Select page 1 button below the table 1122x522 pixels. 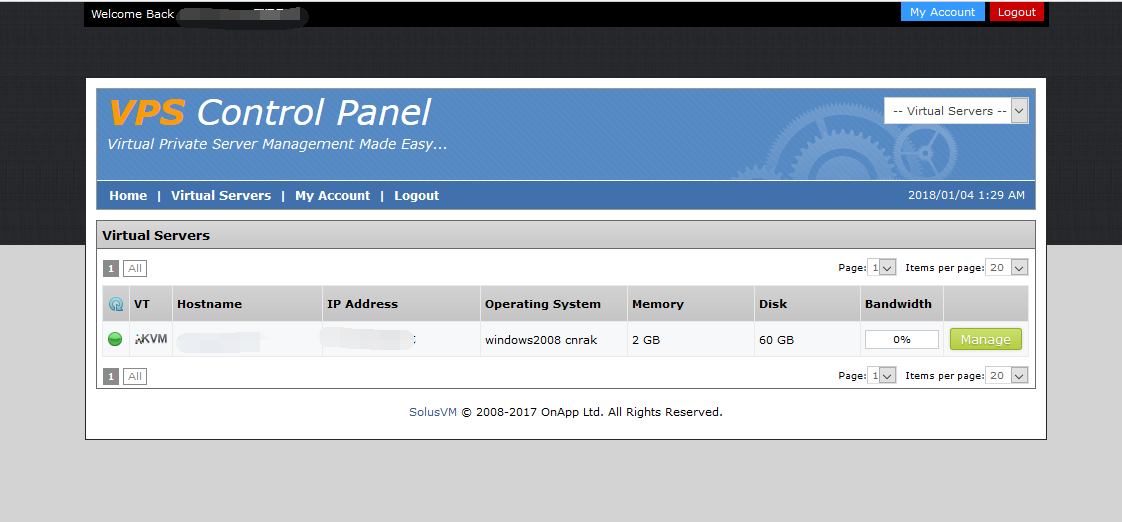click(x=111, y=377)
